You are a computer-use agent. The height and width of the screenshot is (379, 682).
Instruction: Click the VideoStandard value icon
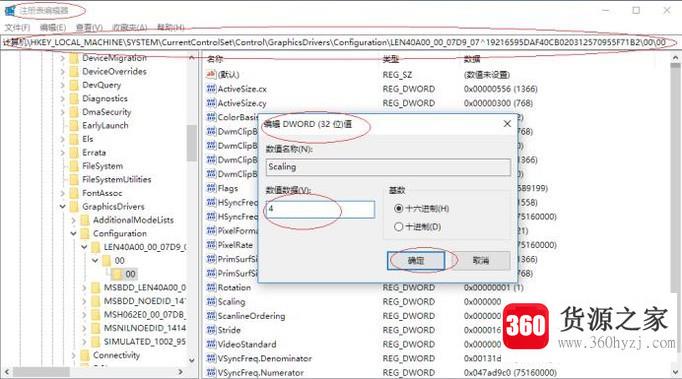coord(211,344)
